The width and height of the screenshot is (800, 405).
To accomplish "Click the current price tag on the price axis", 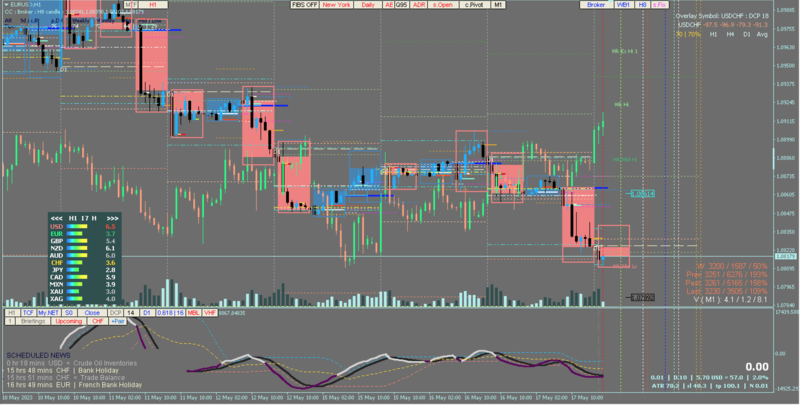I will coord(785,257).
